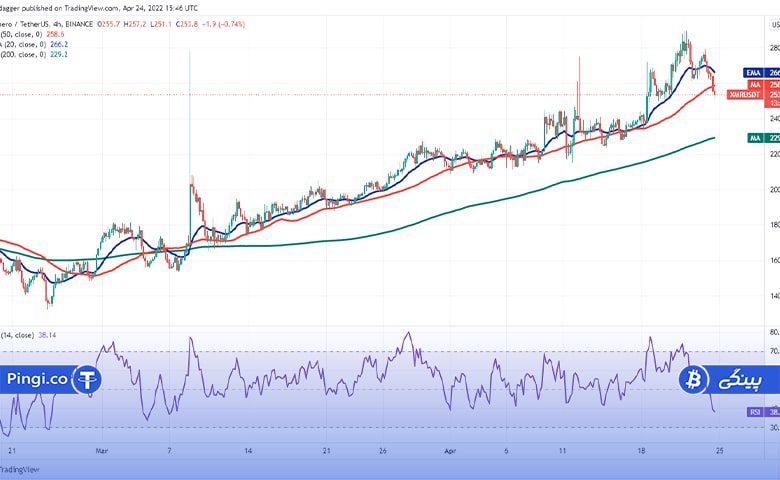Click the TradingView logo text at bottom
Screen dimensions: 780x480
19,469
